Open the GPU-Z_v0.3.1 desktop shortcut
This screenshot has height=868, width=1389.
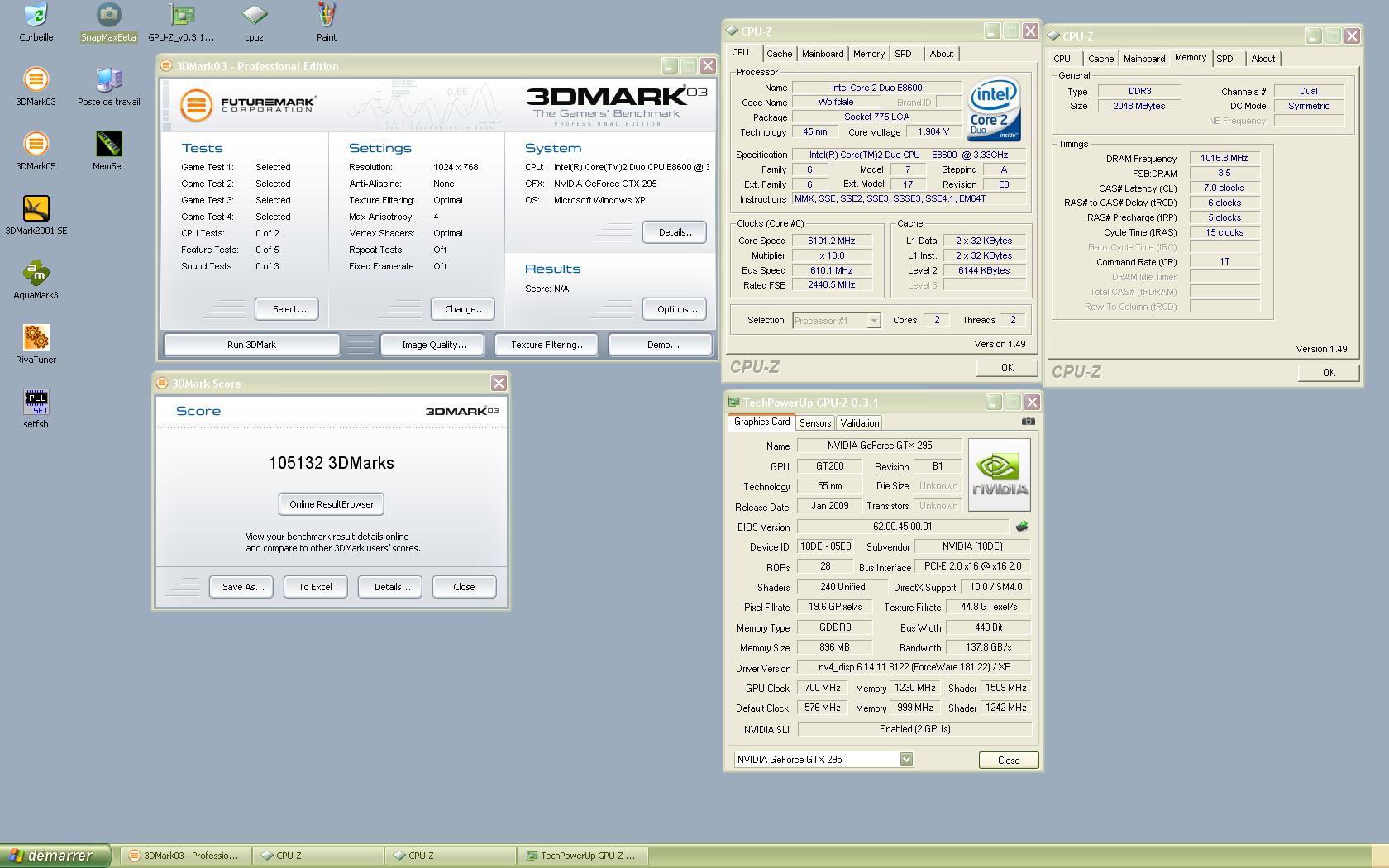[181, 22]
